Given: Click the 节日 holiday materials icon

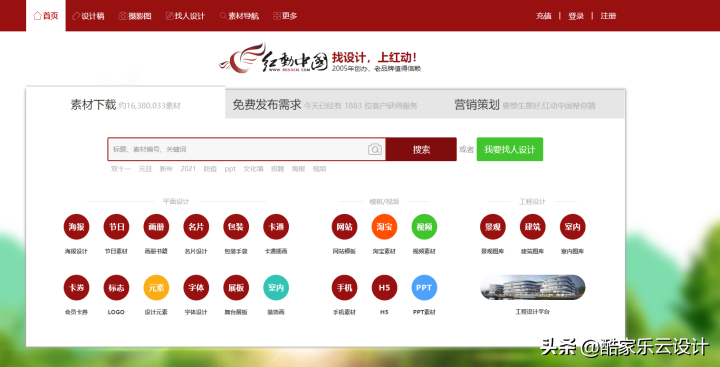Looking at the screenshot, I should click(116, 227).
